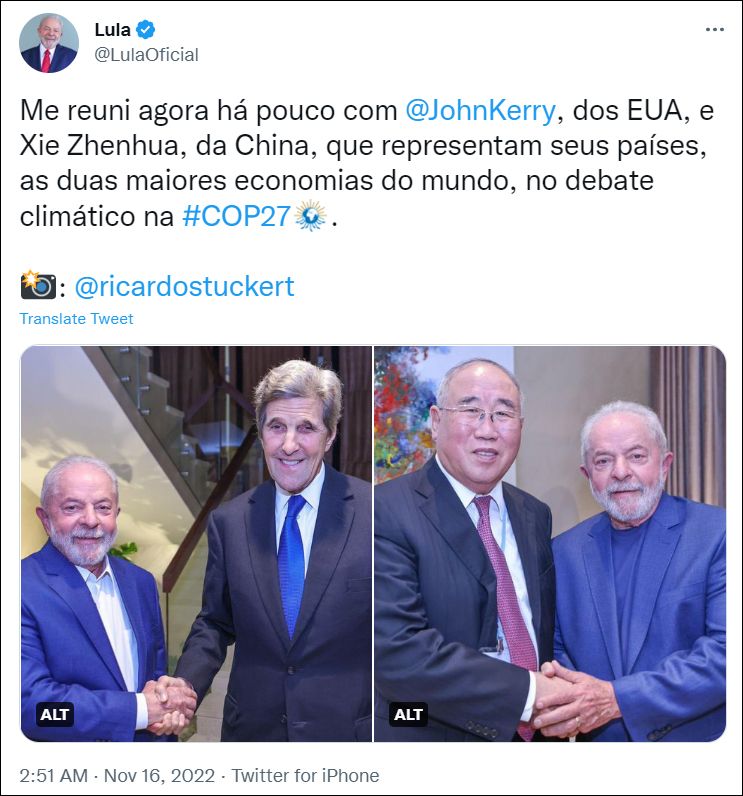Open the @ricardostuckert profile mention
743x796 pixels.
pos(184,286)
